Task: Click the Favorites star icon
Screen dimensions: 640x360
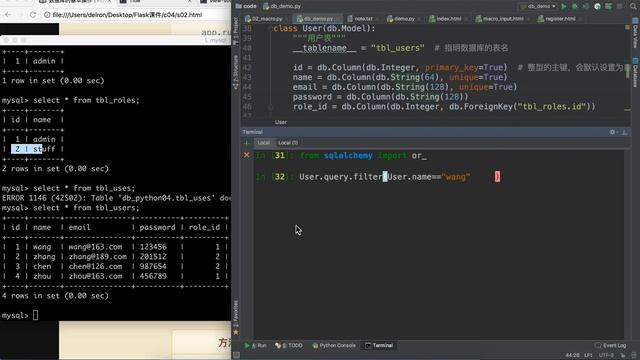Action: pyautogui.click(x=236, y=332)
